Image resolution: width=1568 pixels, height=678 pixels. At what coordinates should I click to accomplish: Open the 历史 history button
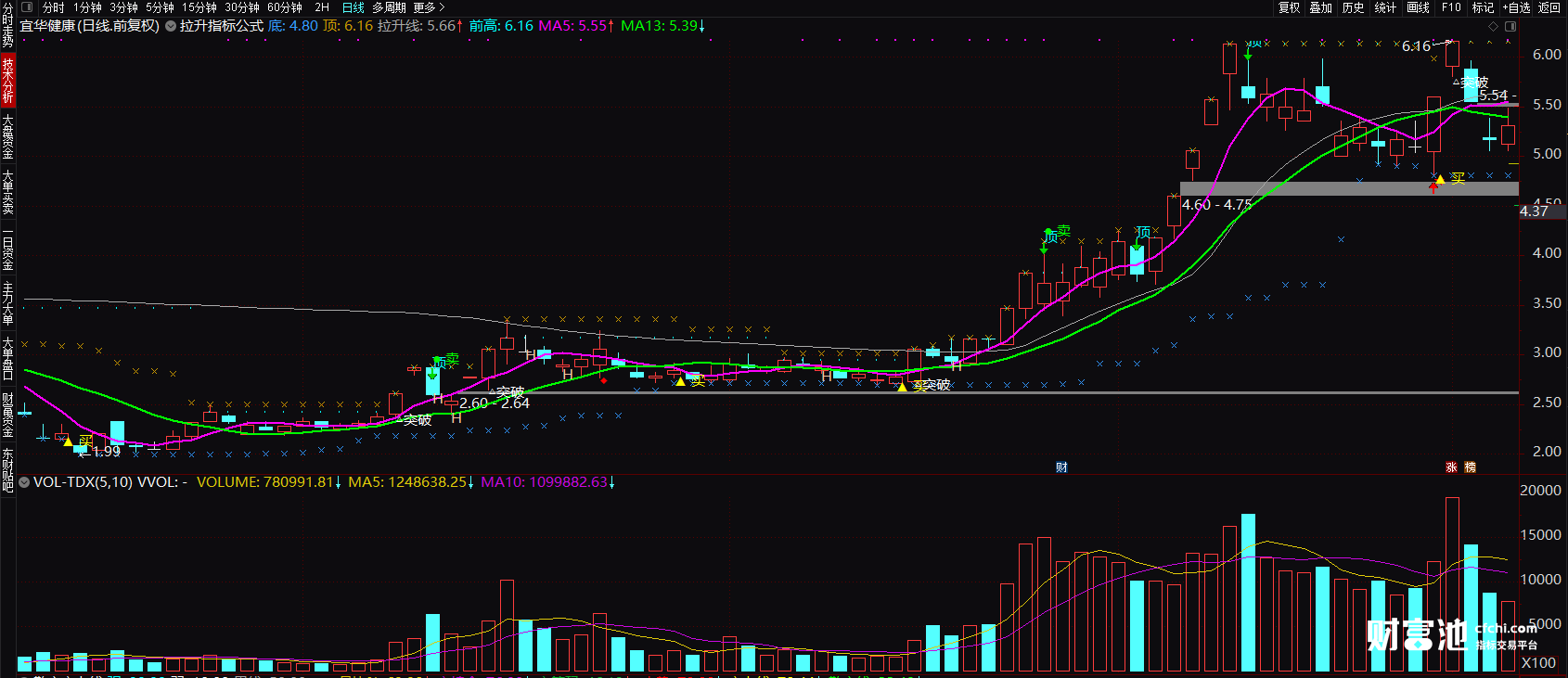1353,7
